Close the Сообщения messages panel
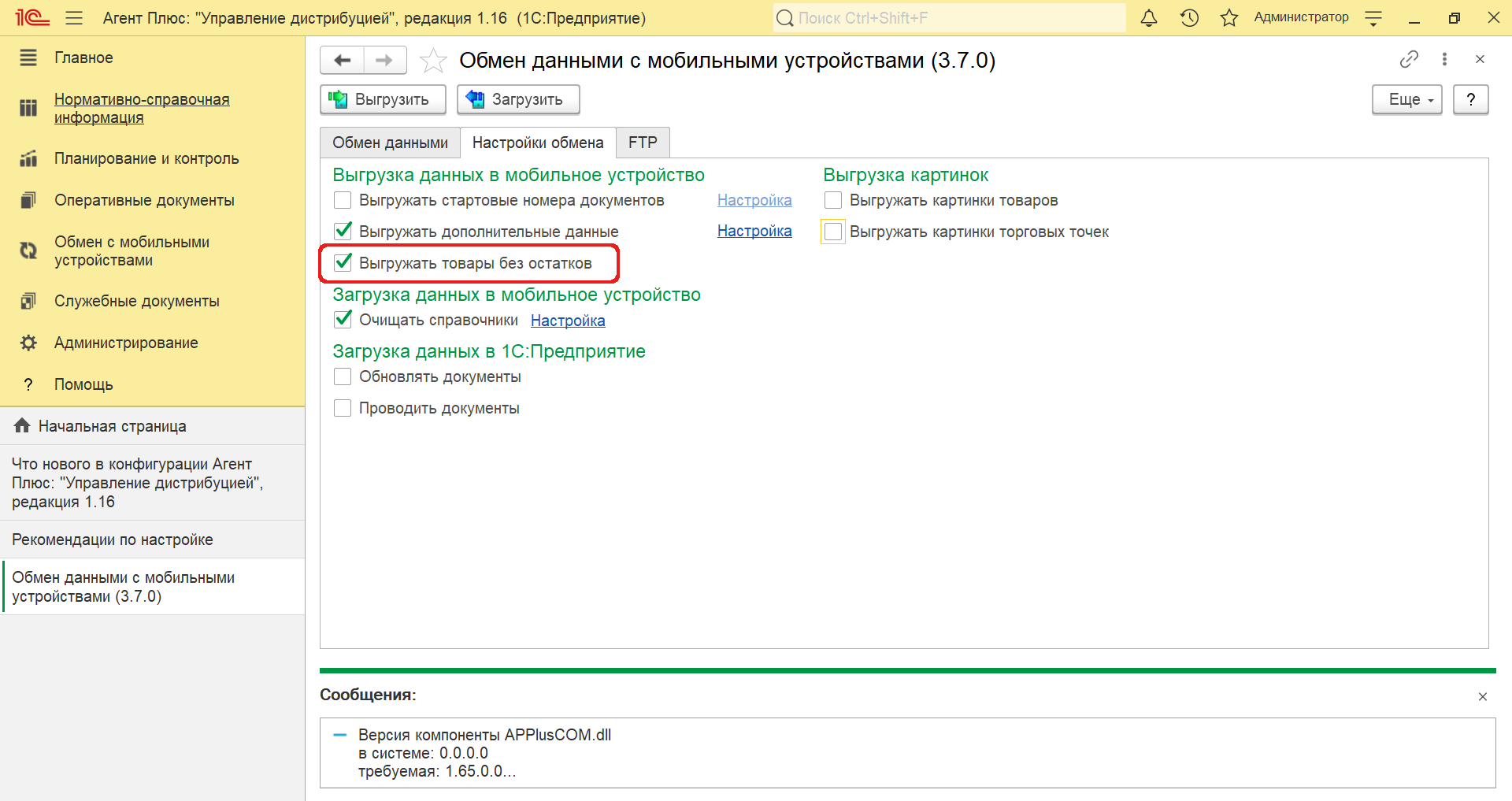1512x801 pixels. pyautogui.click(x=1482, y=696)
